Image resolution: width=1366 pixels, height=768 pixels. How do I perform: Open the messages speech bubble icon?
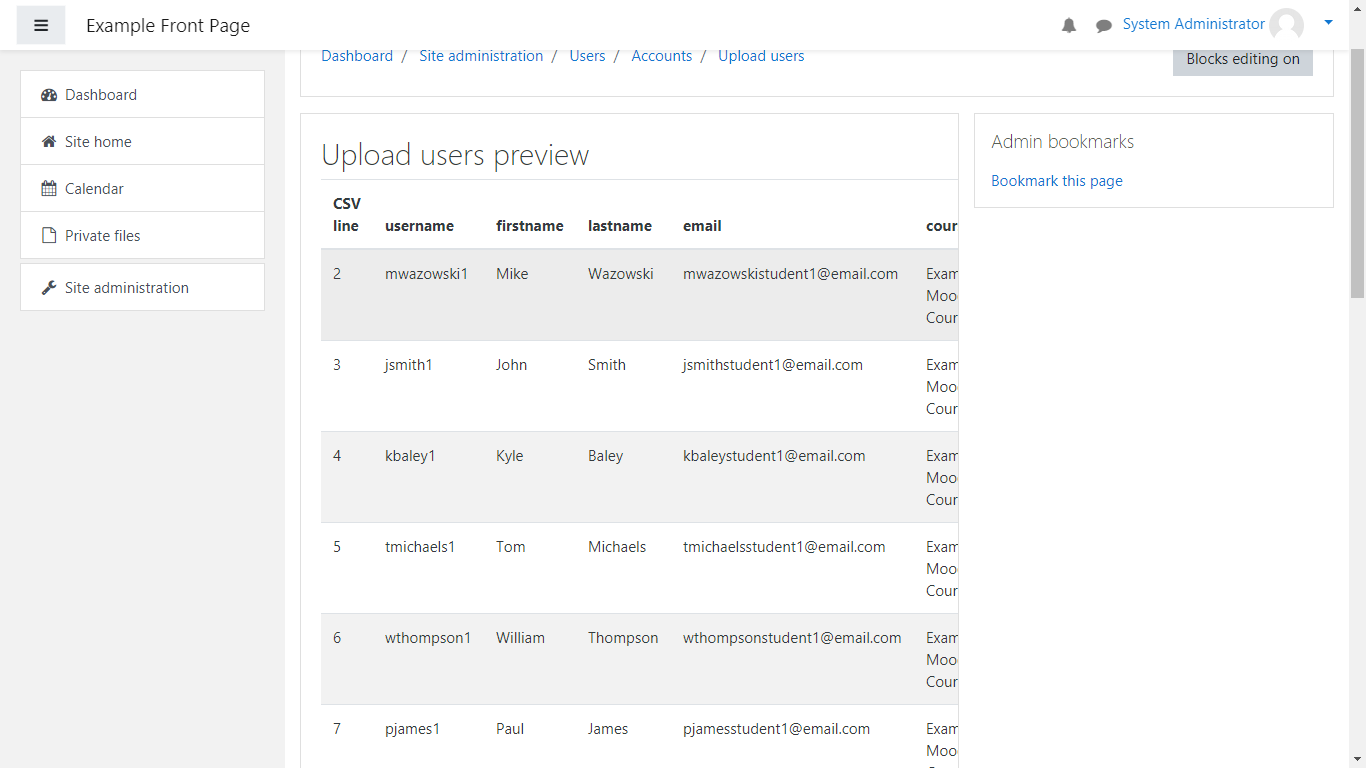pyautogui.click(x=1104, y=26)
